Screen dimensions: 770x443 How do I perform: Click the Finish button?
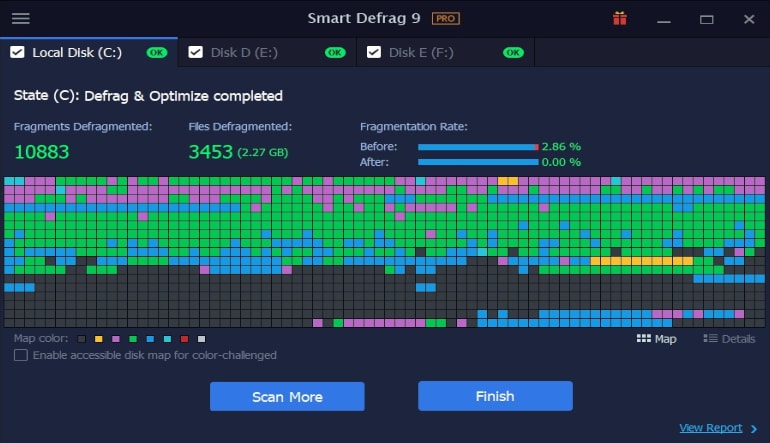pos(495,396)
